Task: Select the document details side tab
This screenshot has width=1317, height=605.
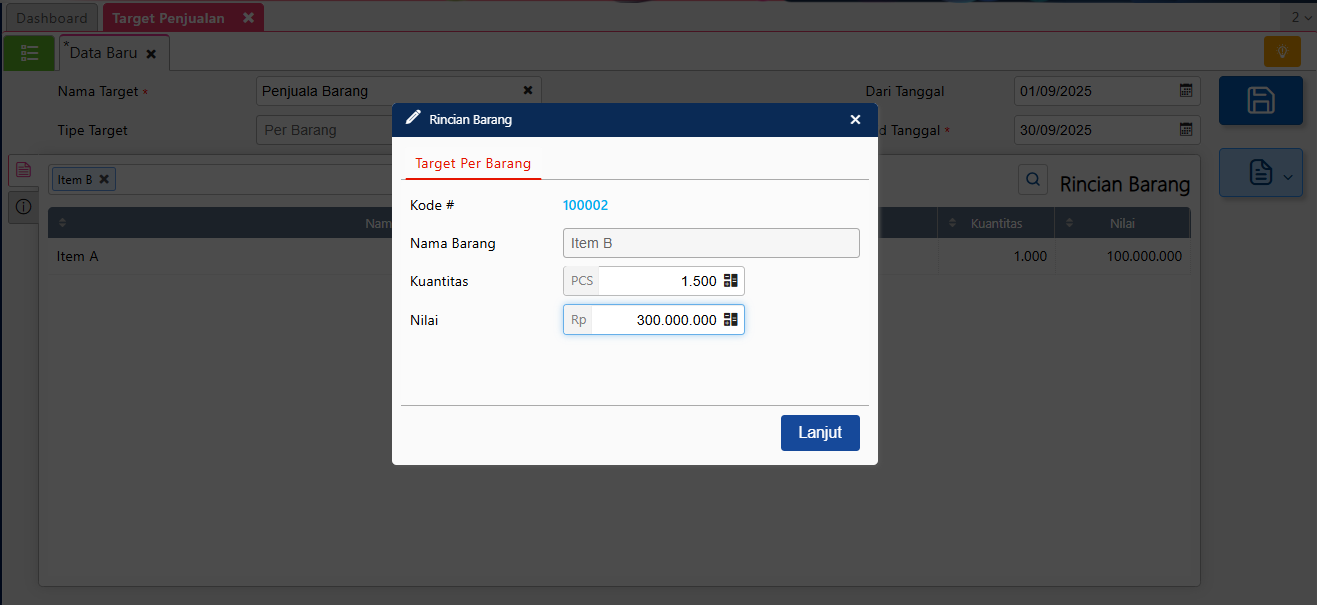Action: 24,170
